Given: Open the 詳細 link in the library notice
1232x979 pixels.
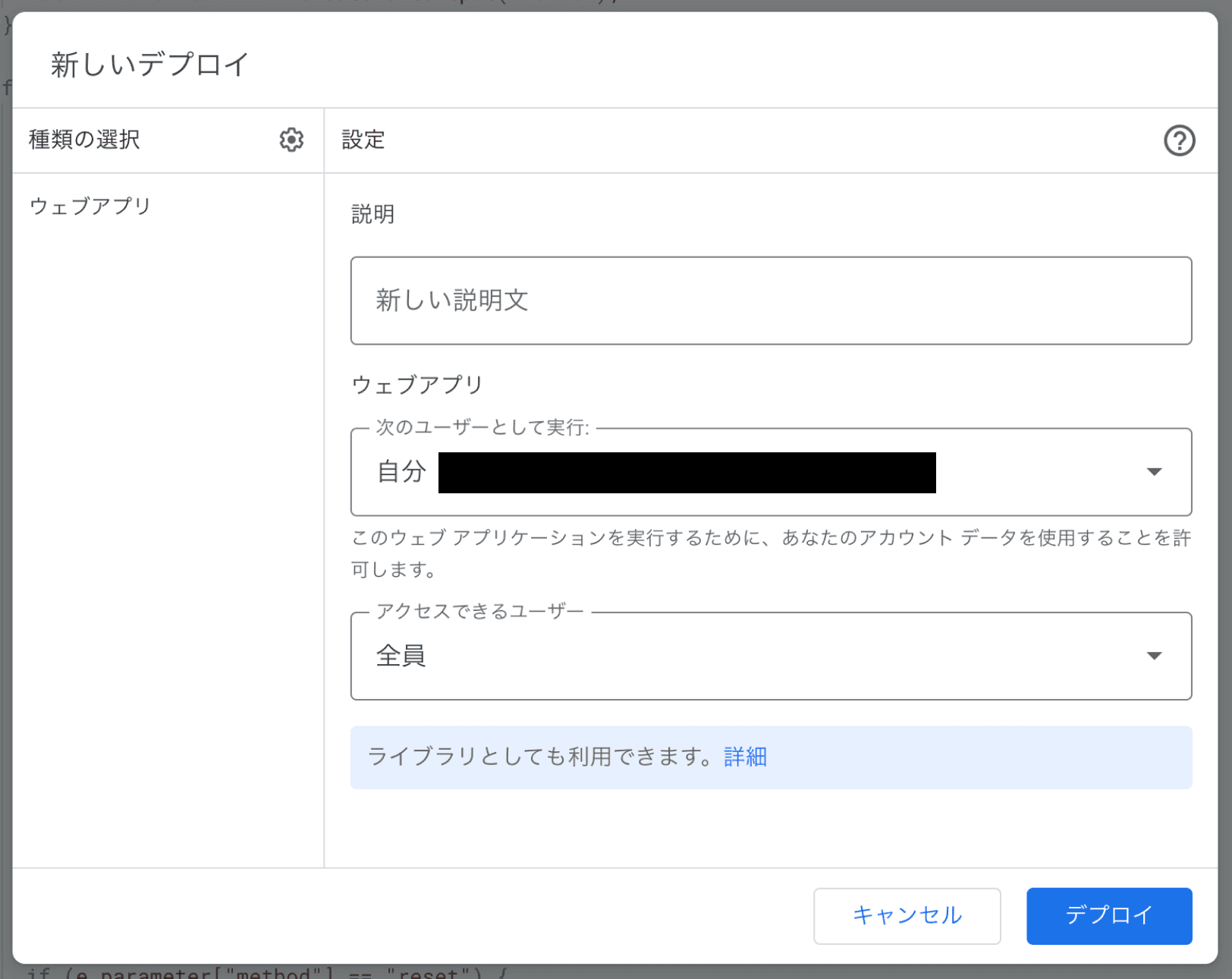Looking at the screenshot, I should [745, 757].
